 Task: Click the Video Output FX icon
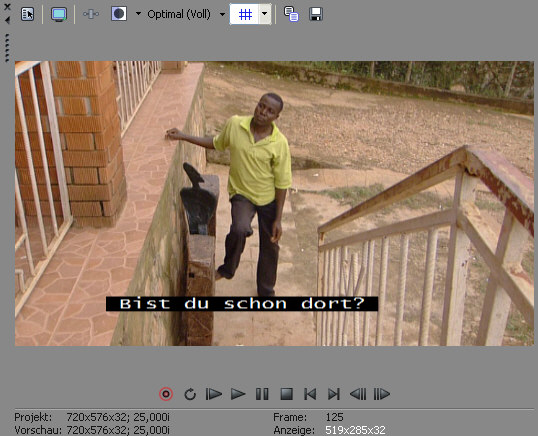pos(91,14)
